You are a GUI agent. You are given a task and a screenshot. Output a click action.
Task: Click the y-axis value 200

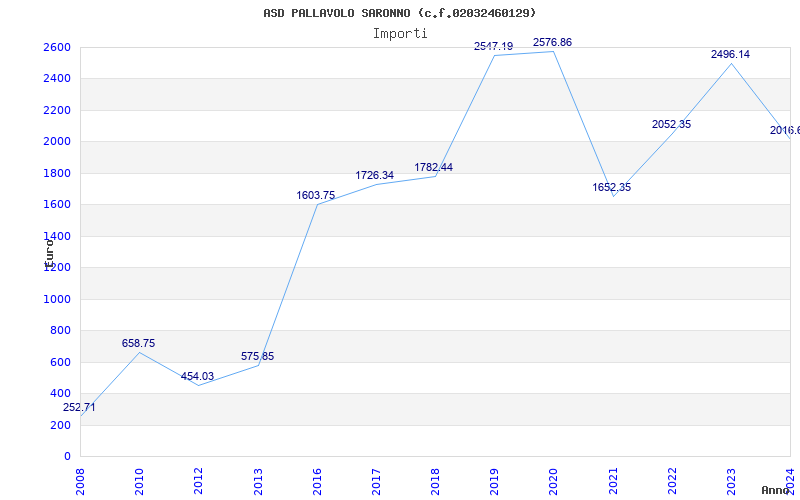(61, 425)
